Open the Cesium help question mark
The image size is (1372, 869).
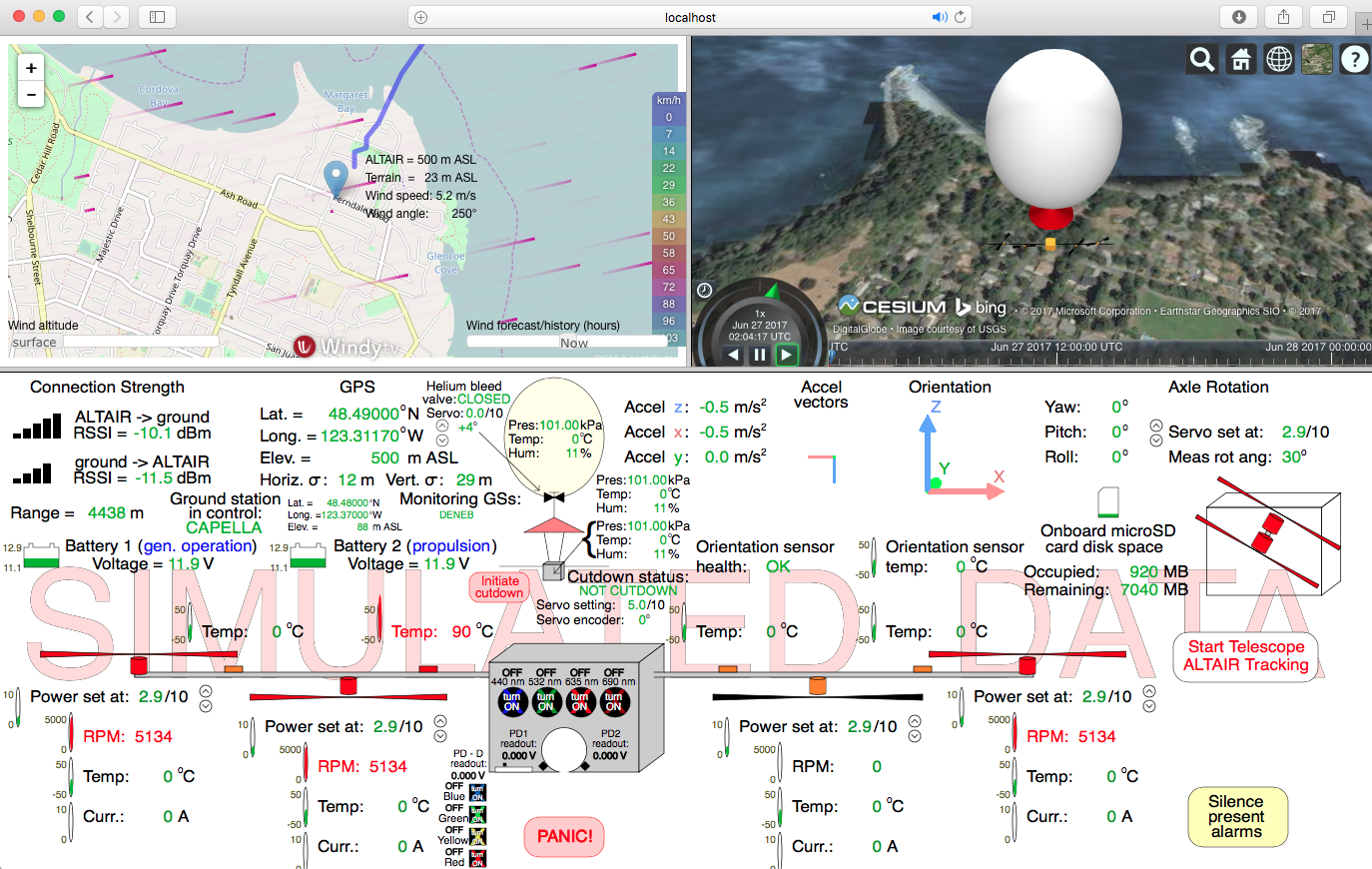coord(1354,60)
